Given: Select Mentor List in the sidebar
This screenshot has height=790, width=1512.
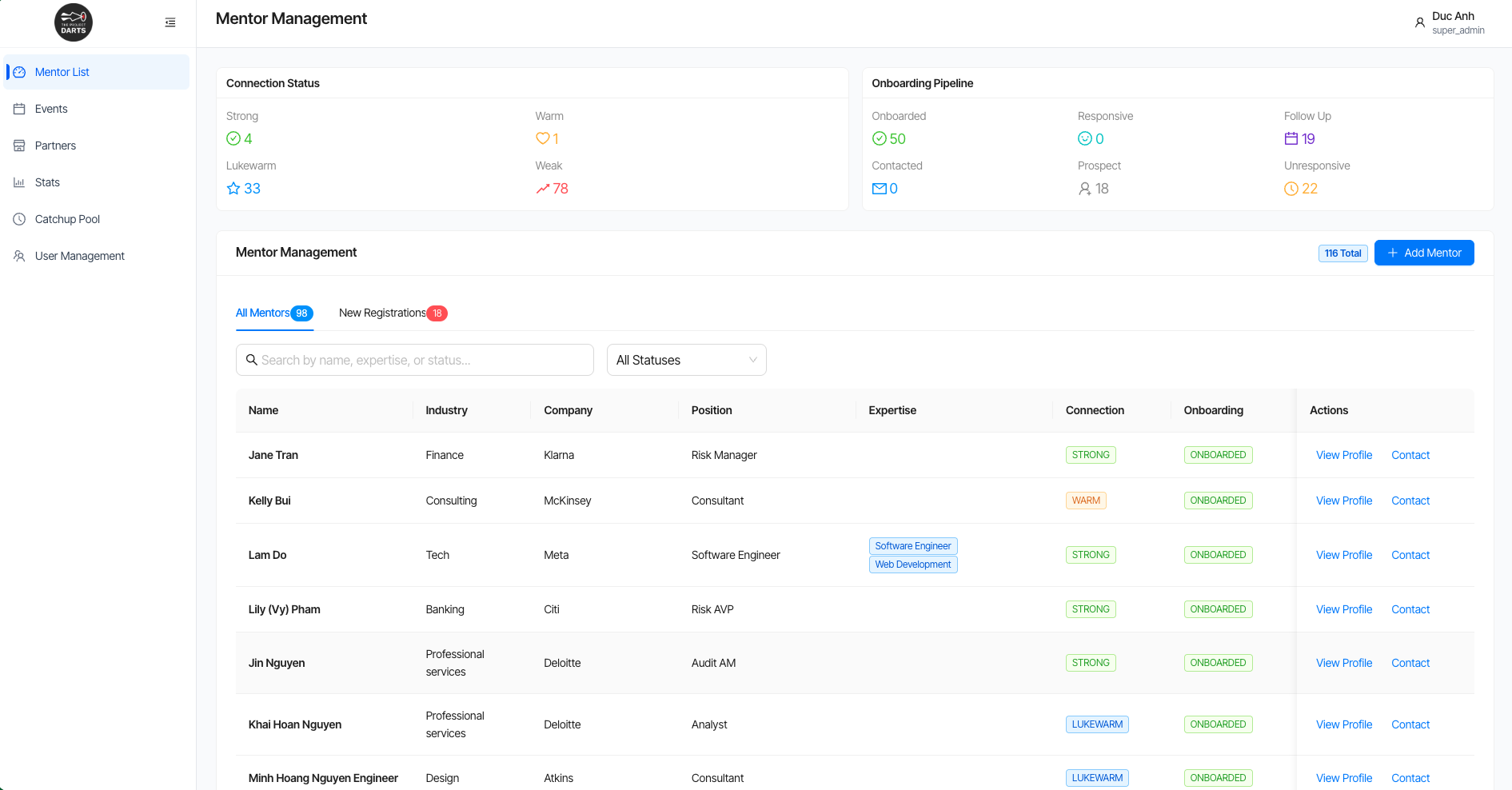Looking at the screenshot, I should pos(62,72).
